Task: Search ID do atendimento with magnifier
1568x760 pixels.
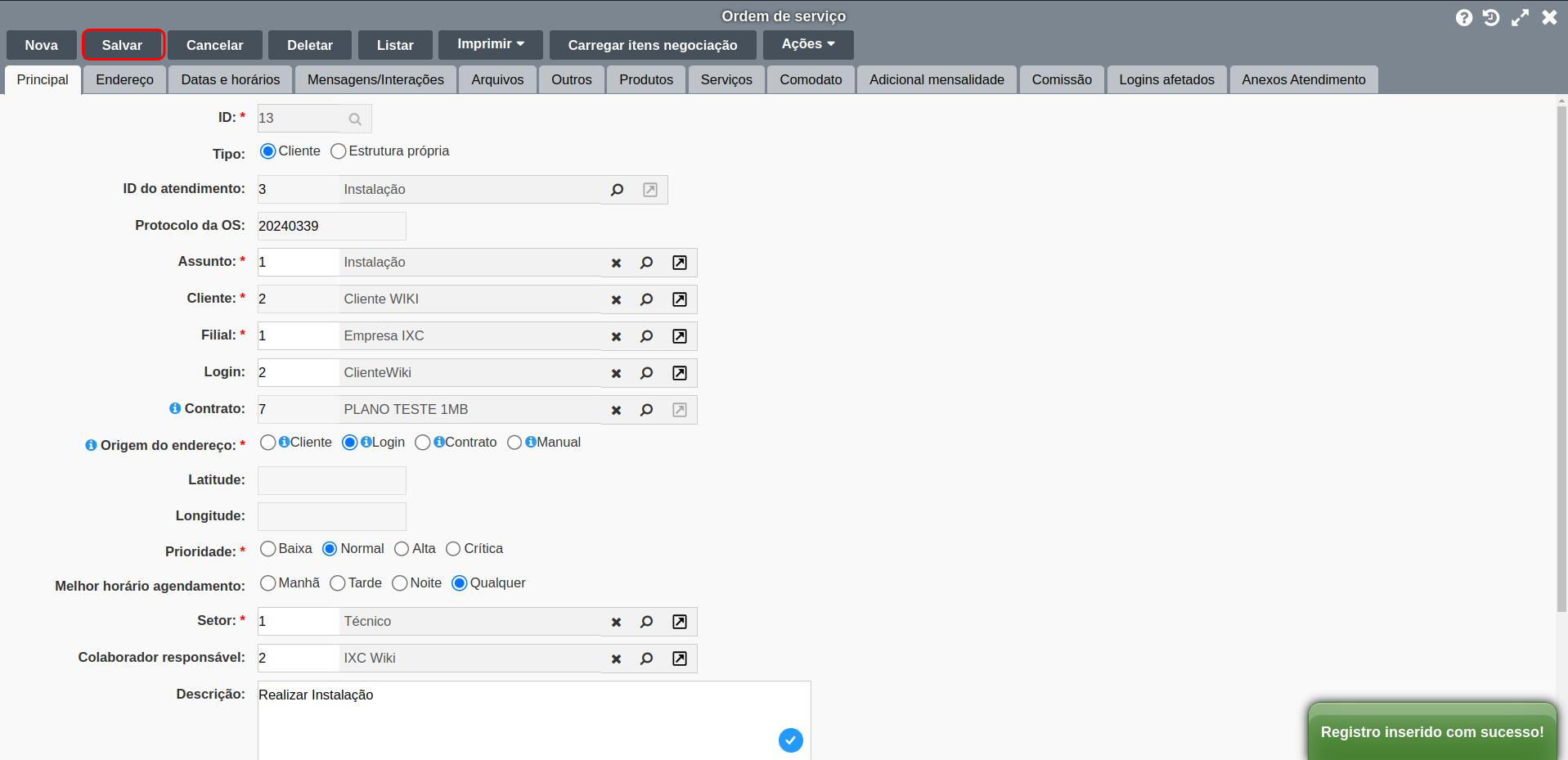Action: point(617,190)
